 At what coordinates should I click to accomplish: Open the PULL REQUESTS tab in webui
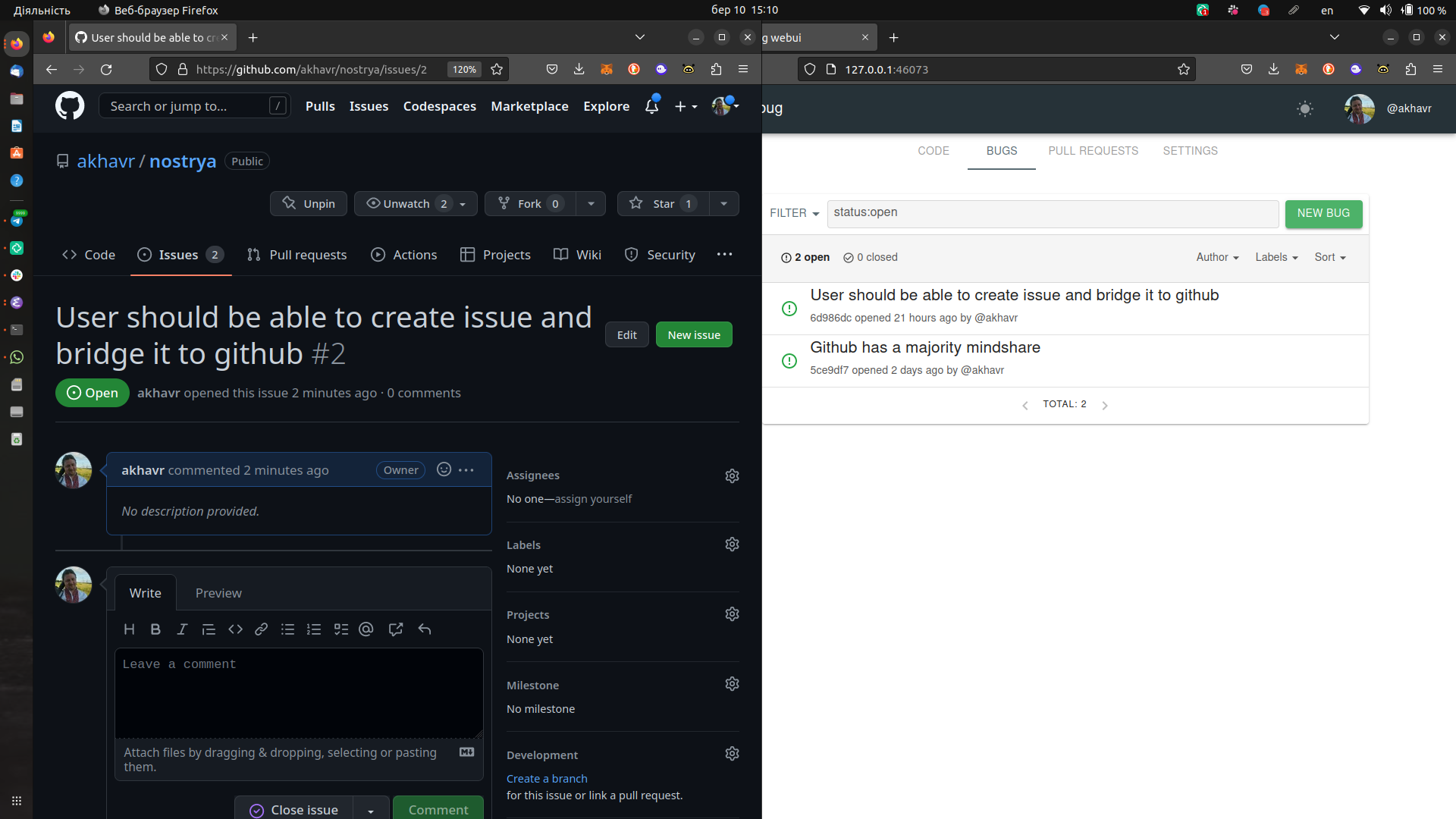click(x=1093, y=151)
